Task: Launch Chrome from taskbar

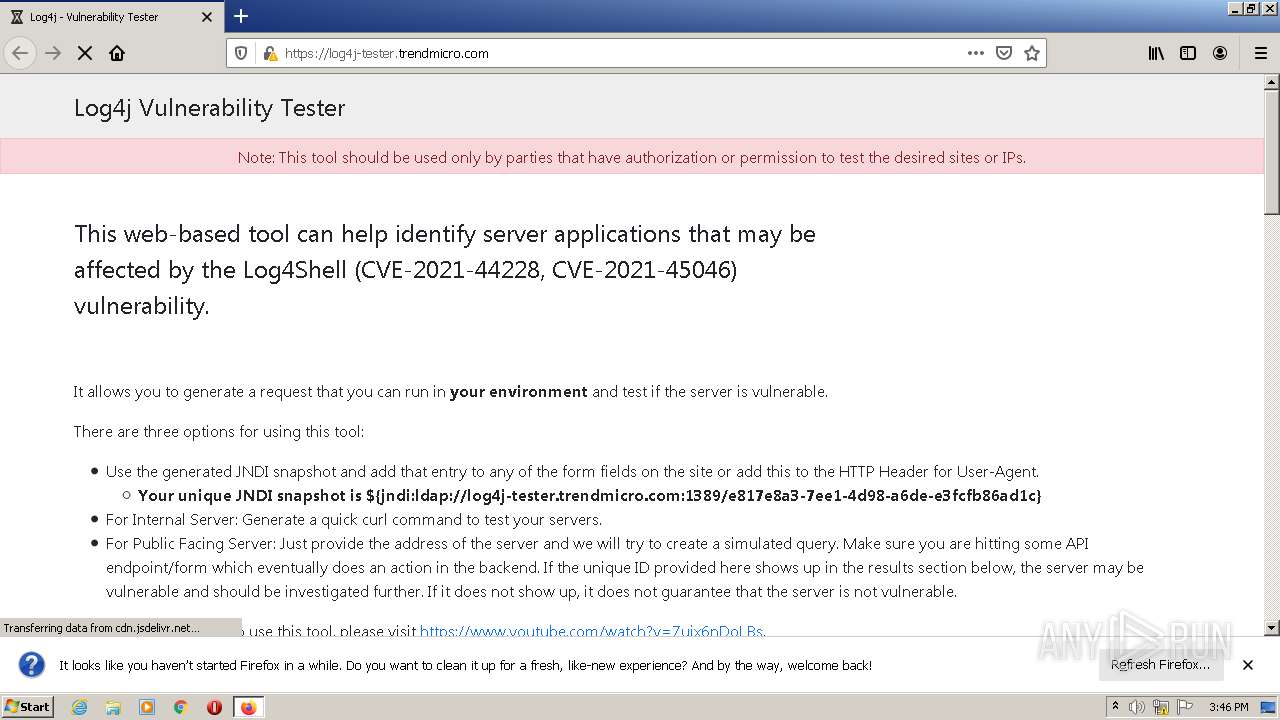Action: coord(181,707)
